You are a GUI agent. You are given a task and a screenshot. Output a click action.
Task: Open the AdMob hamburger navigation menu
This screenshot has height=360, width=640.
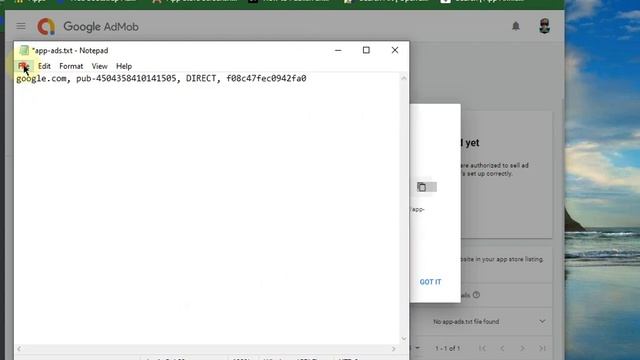(x=21, y=27)
